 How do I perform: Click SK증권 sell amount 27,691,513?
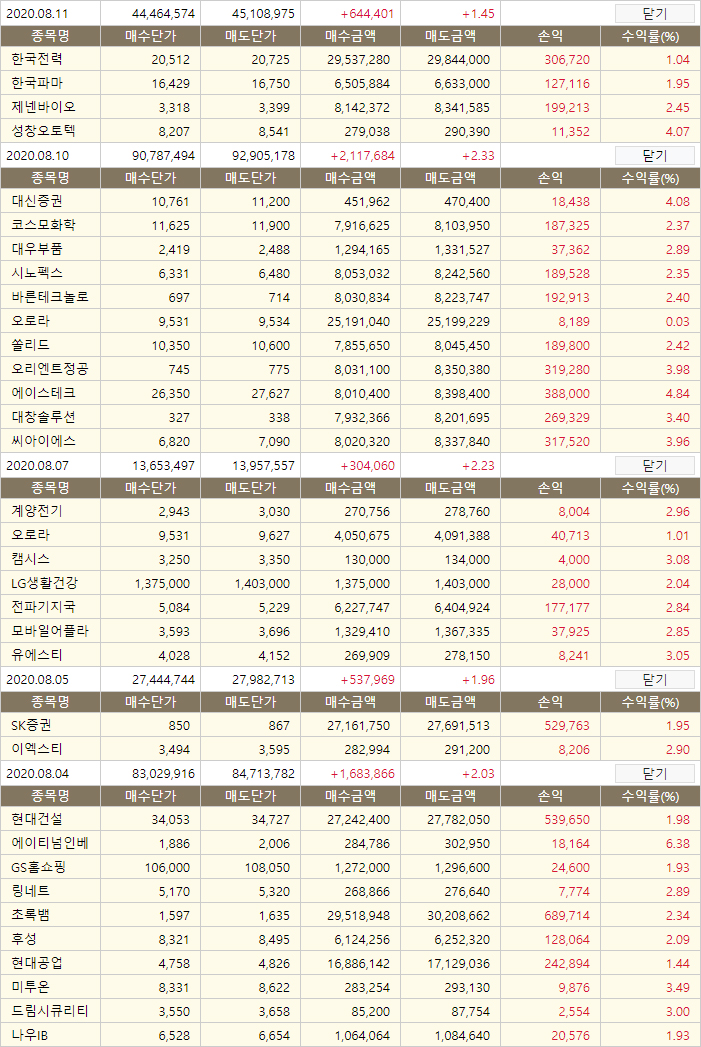[x=459, y=726]
